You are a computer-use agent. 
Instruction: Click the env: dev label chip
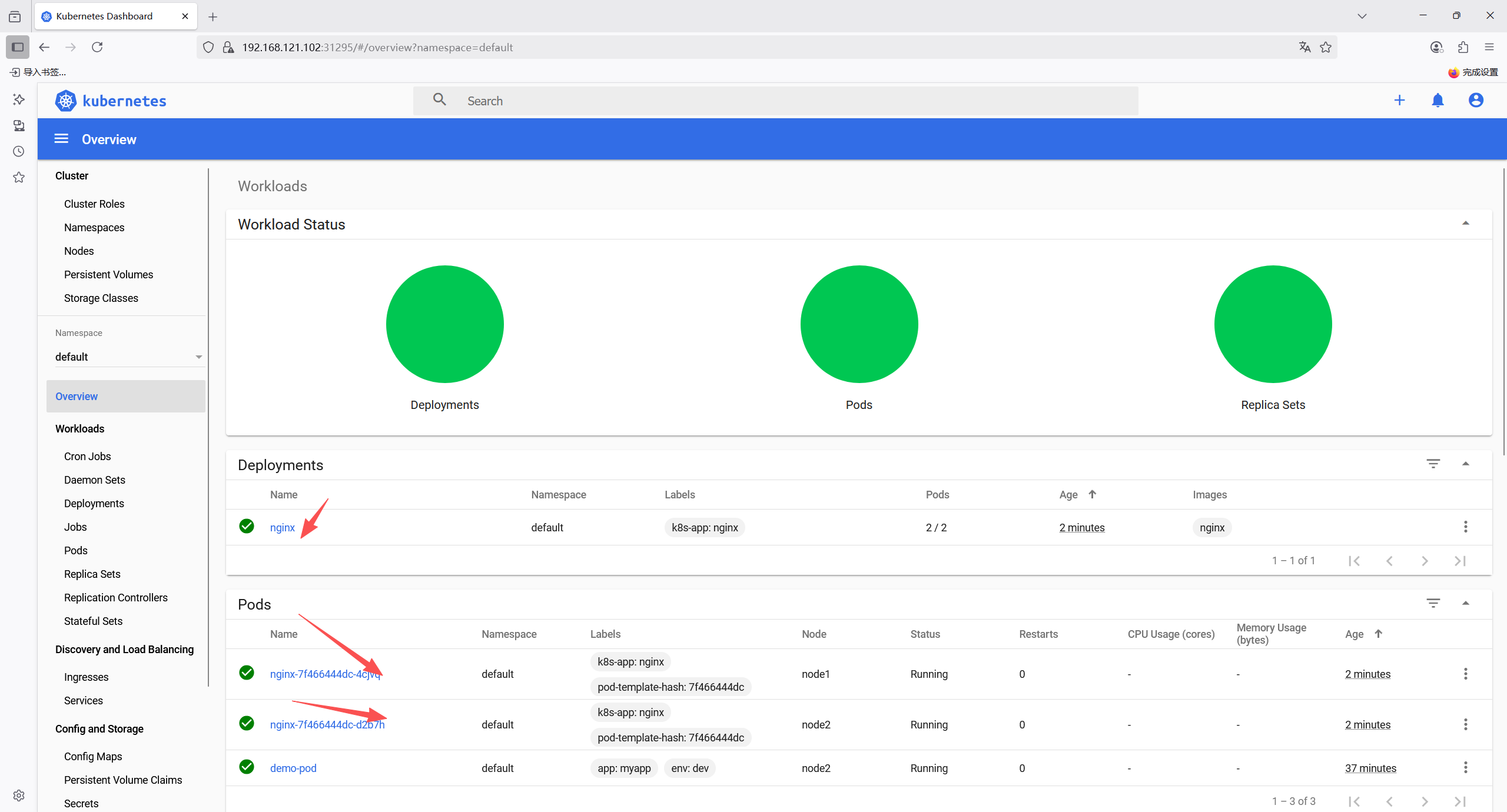(x=690, y=768)
